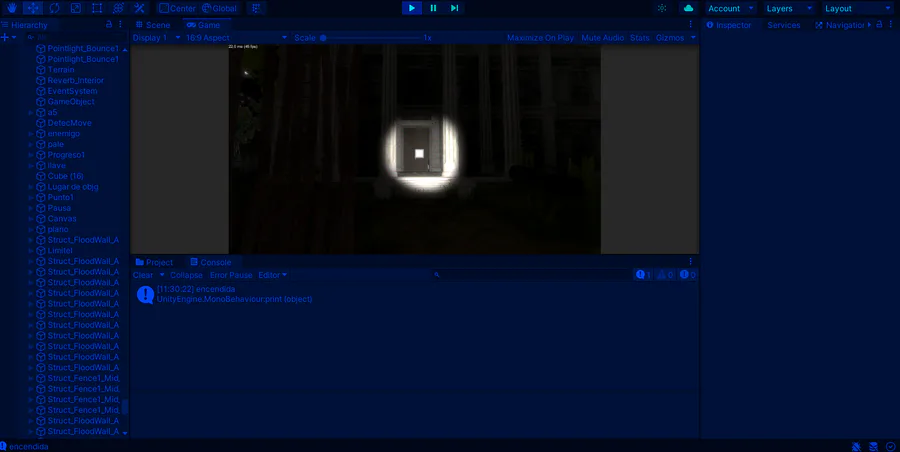The image size is (900, 452).
Task: Focus the Console search field
Action: [x=531, y=275]
